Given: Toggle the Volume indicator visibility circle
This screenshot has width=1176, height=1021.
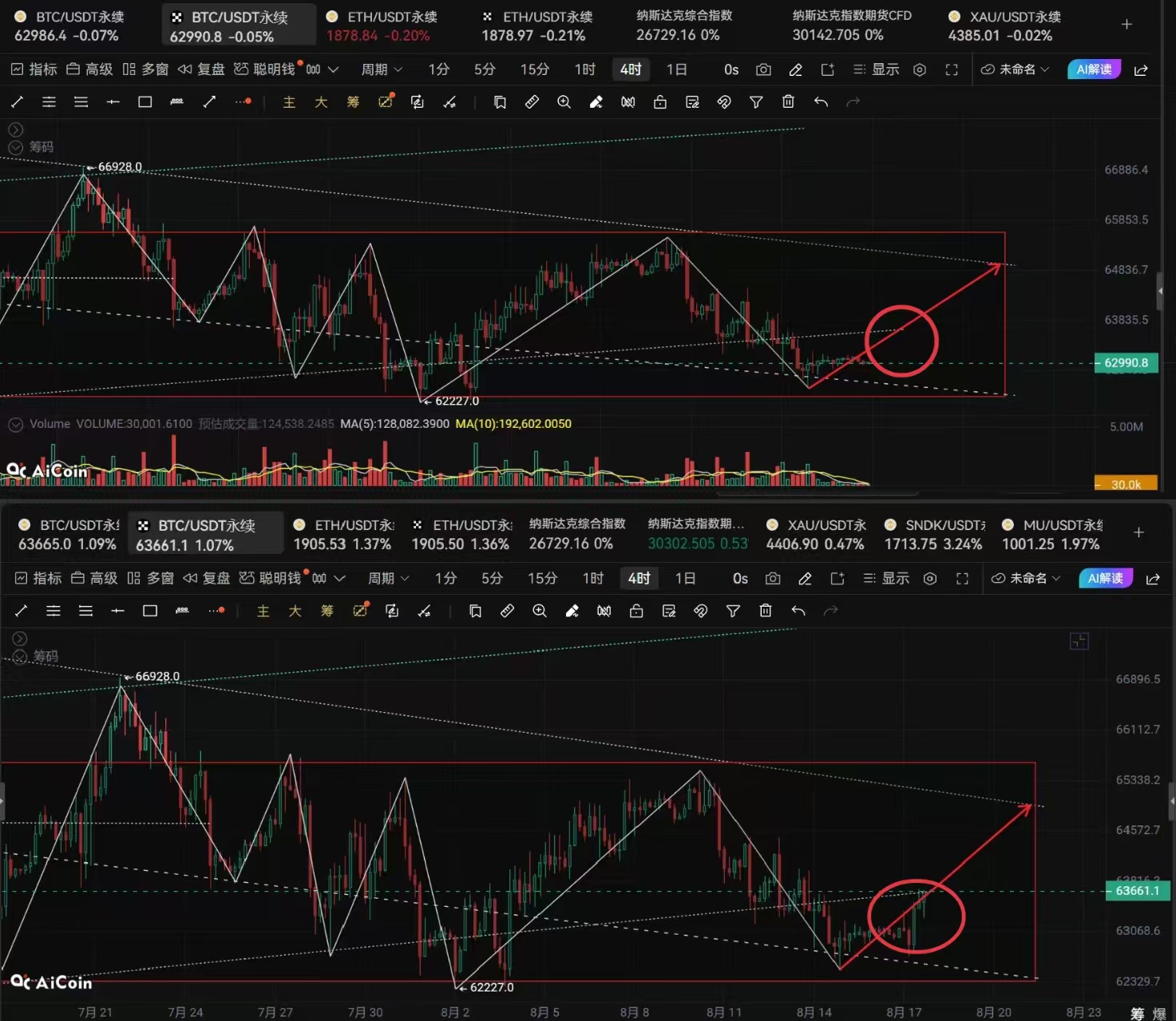Looking at the screenshot, I should coord(15,425).
